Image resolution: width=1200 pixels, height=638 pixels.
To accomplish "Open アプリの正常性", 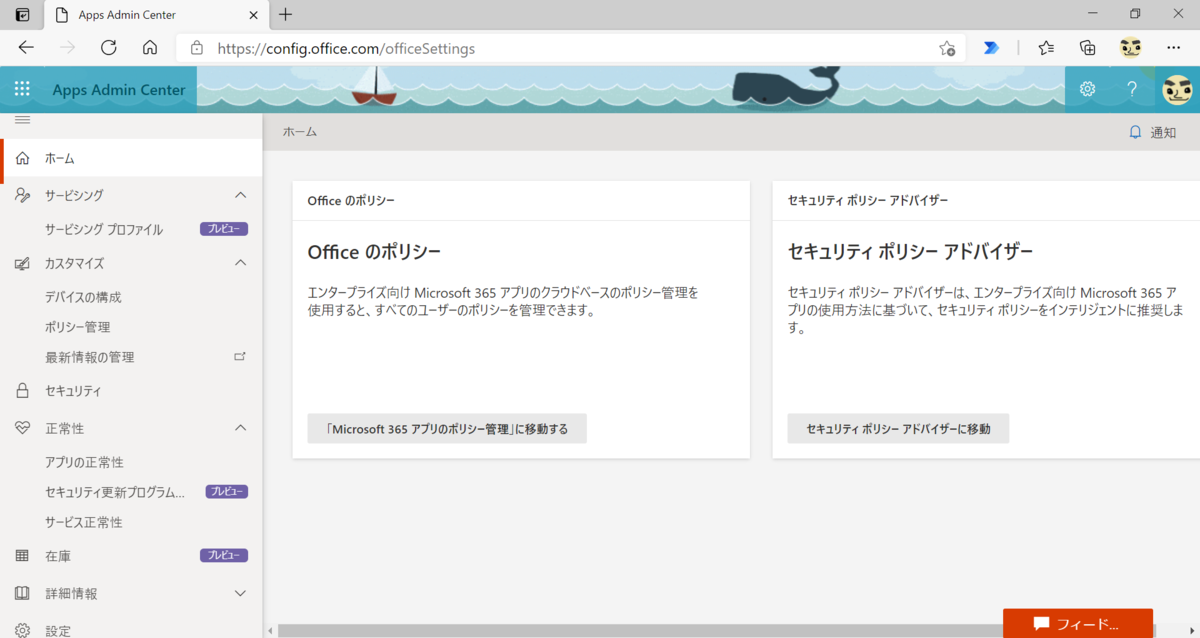I will pos(84,462).
